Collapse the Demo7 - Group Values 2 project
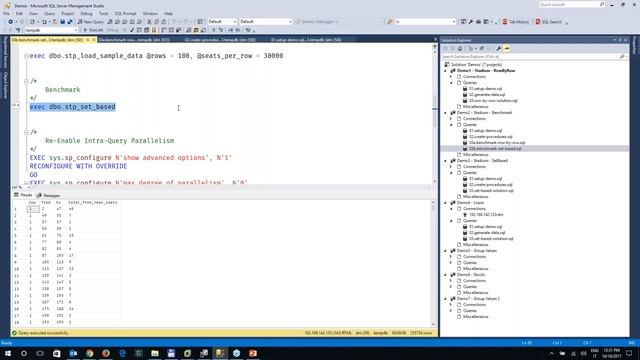 pos(446,299)
